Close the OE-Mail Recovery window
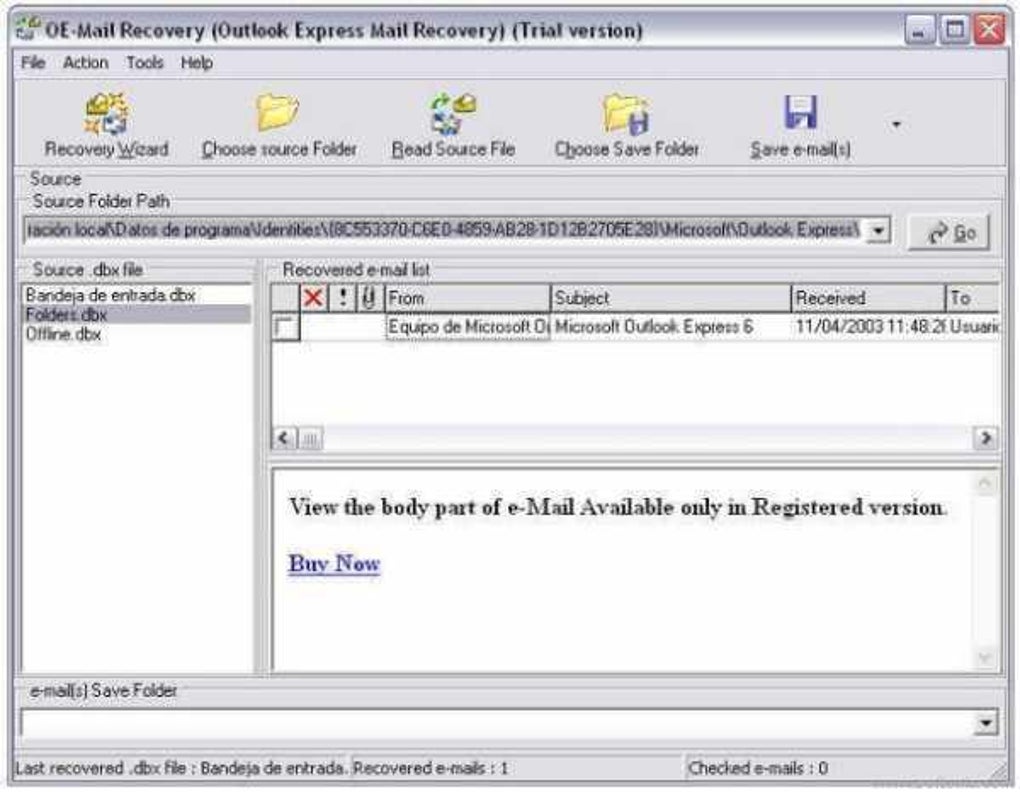 [x=990, y=29]
